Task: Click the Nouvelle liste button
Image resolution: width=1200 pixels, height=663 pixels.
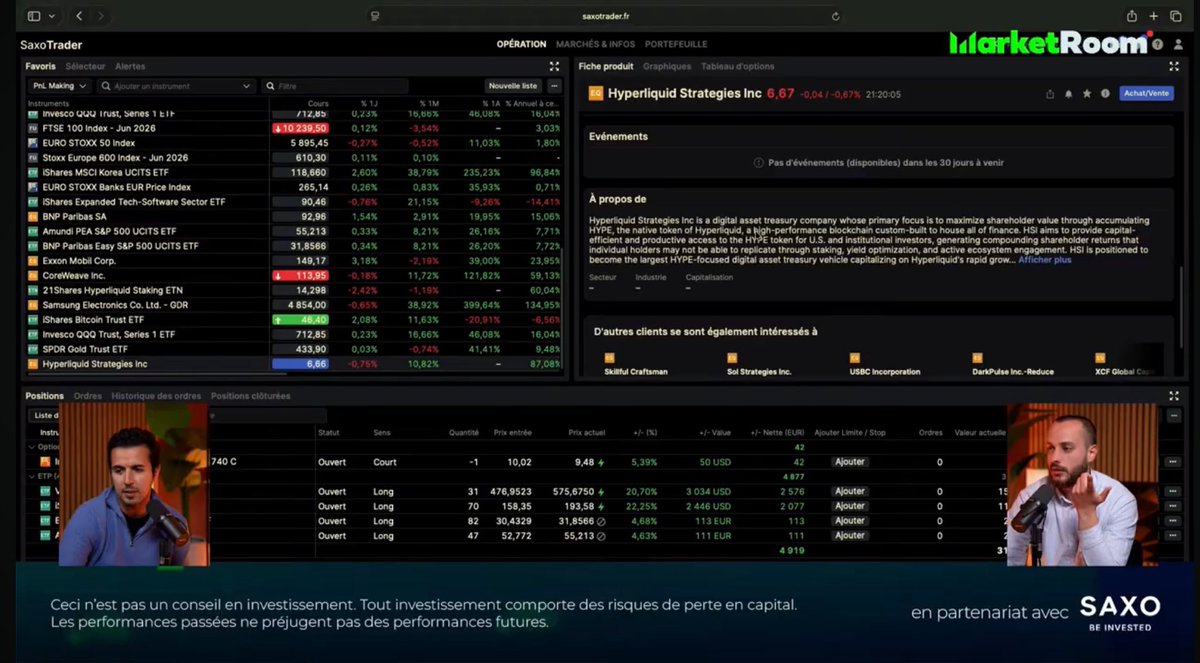Action: [x=513, y=86]
